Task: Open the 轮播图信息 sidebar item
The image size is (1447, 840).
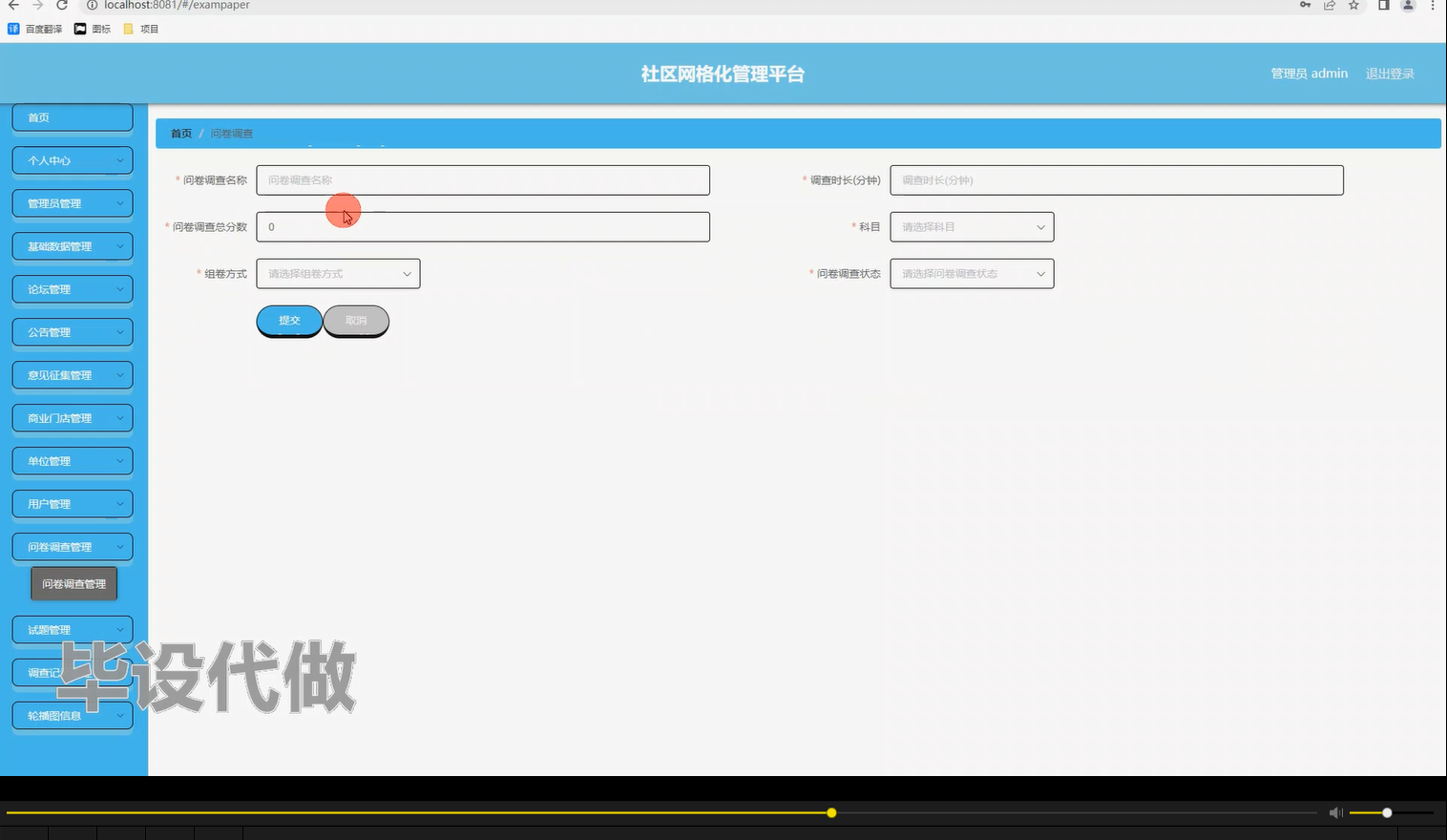Action: coord(72,715)
